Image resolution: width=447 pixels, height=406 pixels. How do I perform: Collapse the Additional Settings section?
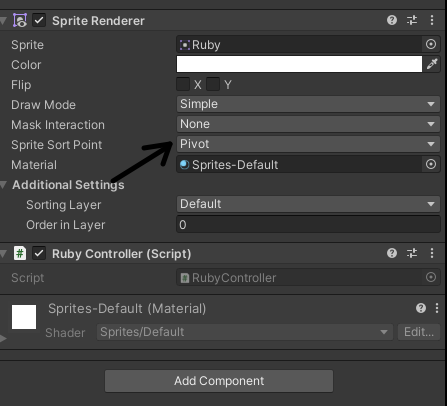tap(4, 185)
